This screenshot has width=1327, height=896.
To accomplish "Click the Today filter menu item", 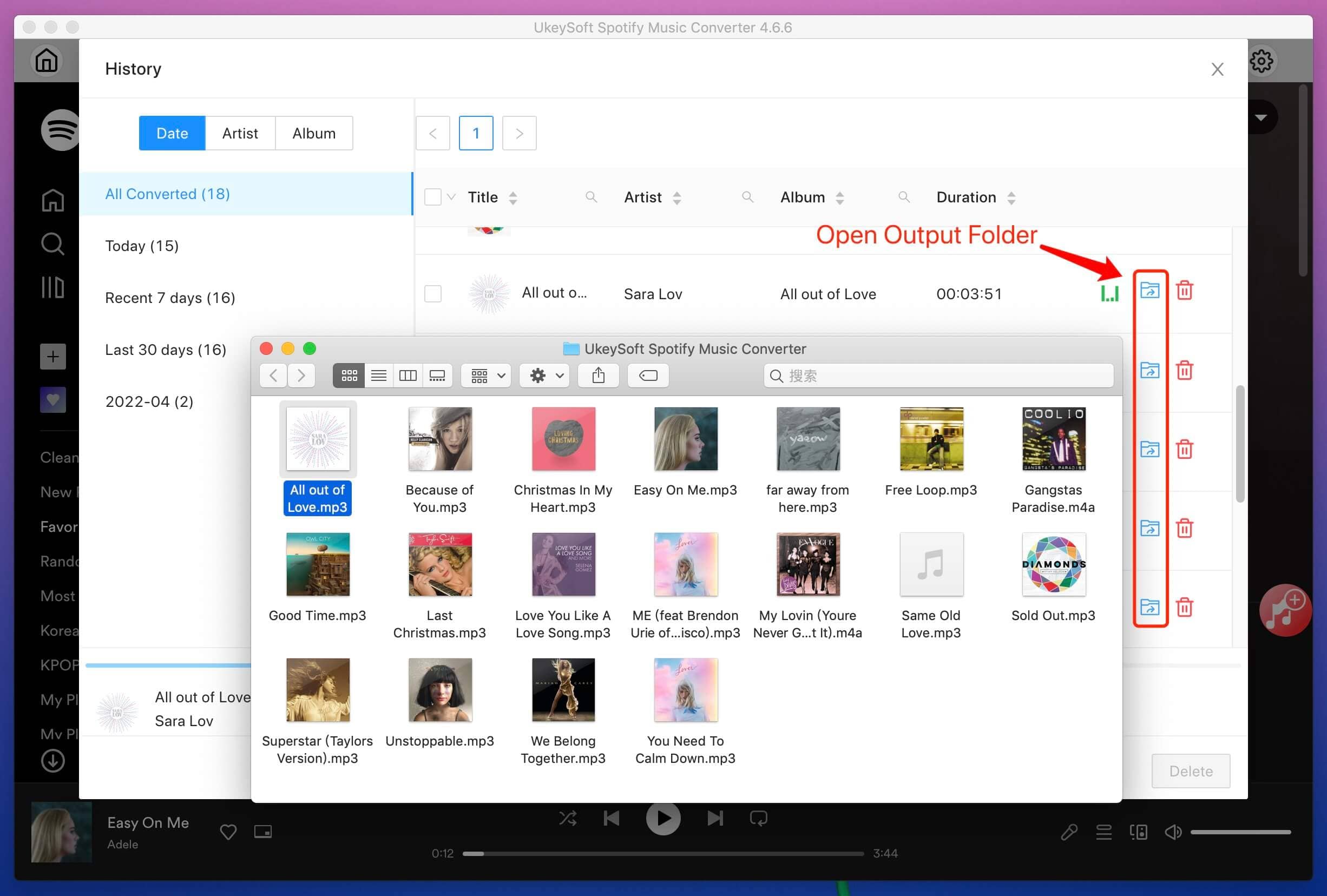I will [141, 245].
